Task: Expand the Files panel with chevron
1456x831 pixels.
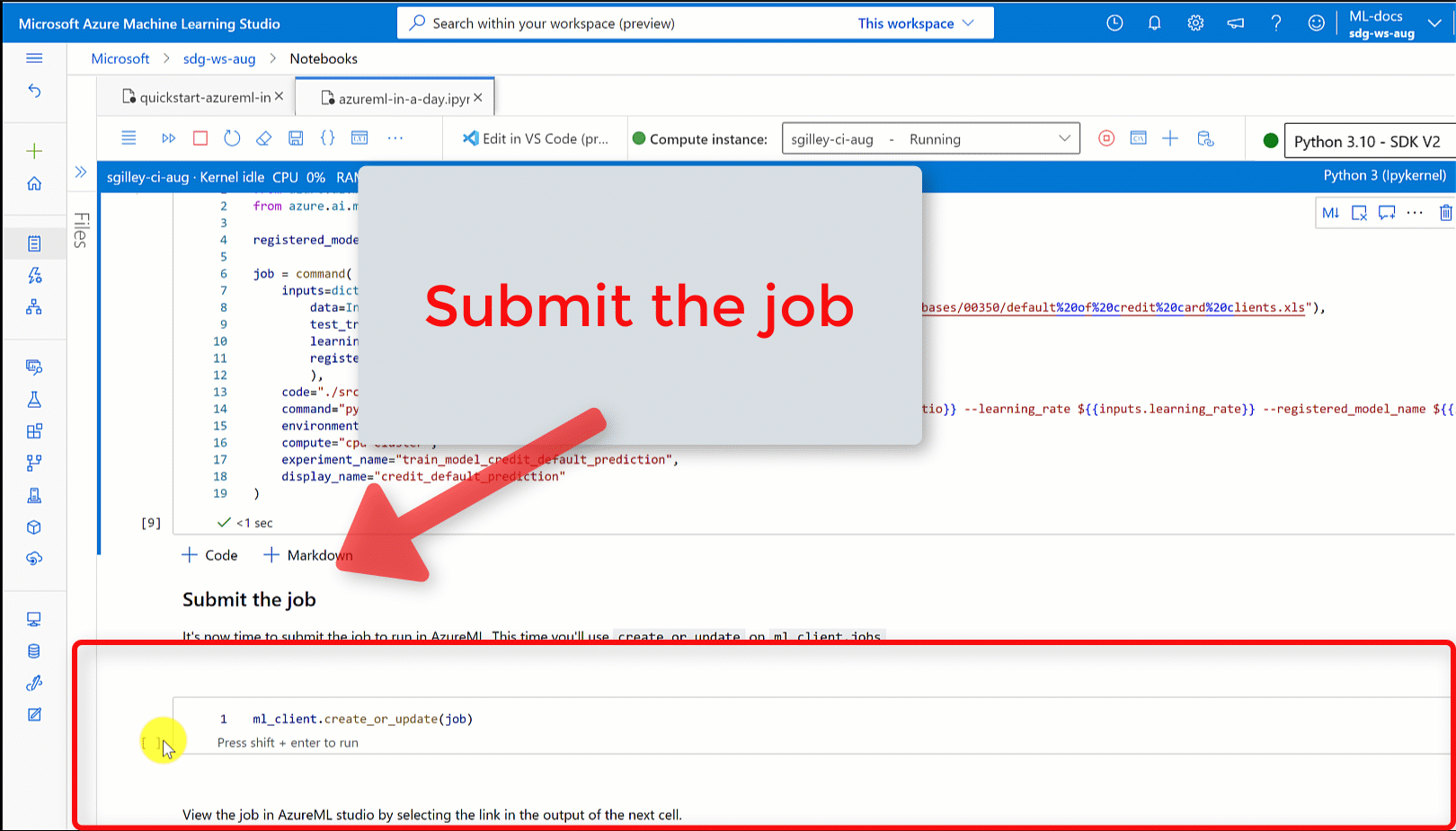Action: click(x=81, y=171)
